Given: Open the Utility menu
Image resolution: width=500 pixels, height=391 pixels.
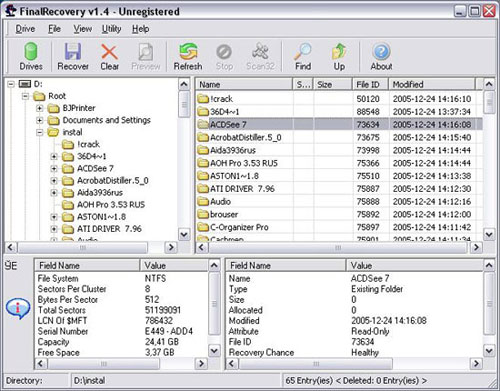Looking at the screenshot, I should pyautogui.click(x=111, y=29).
